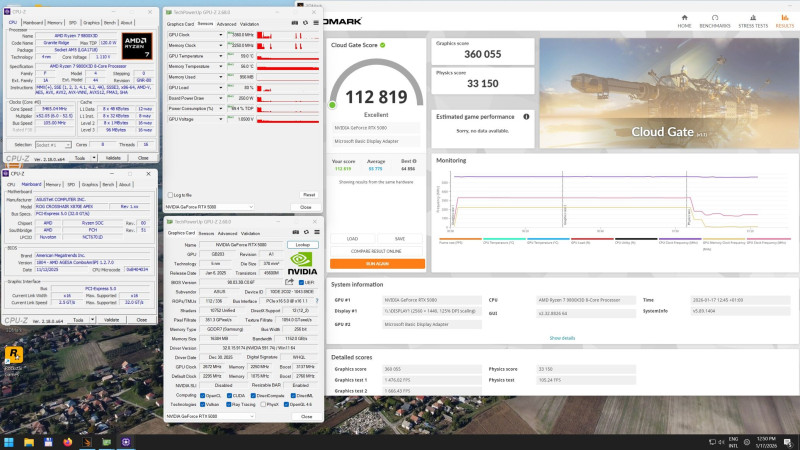Image resolution: width=800 pixels, height=450 pixels.
Task: Click screenshot icon in GPU-Z Graphics Card window
Action: 295,232
